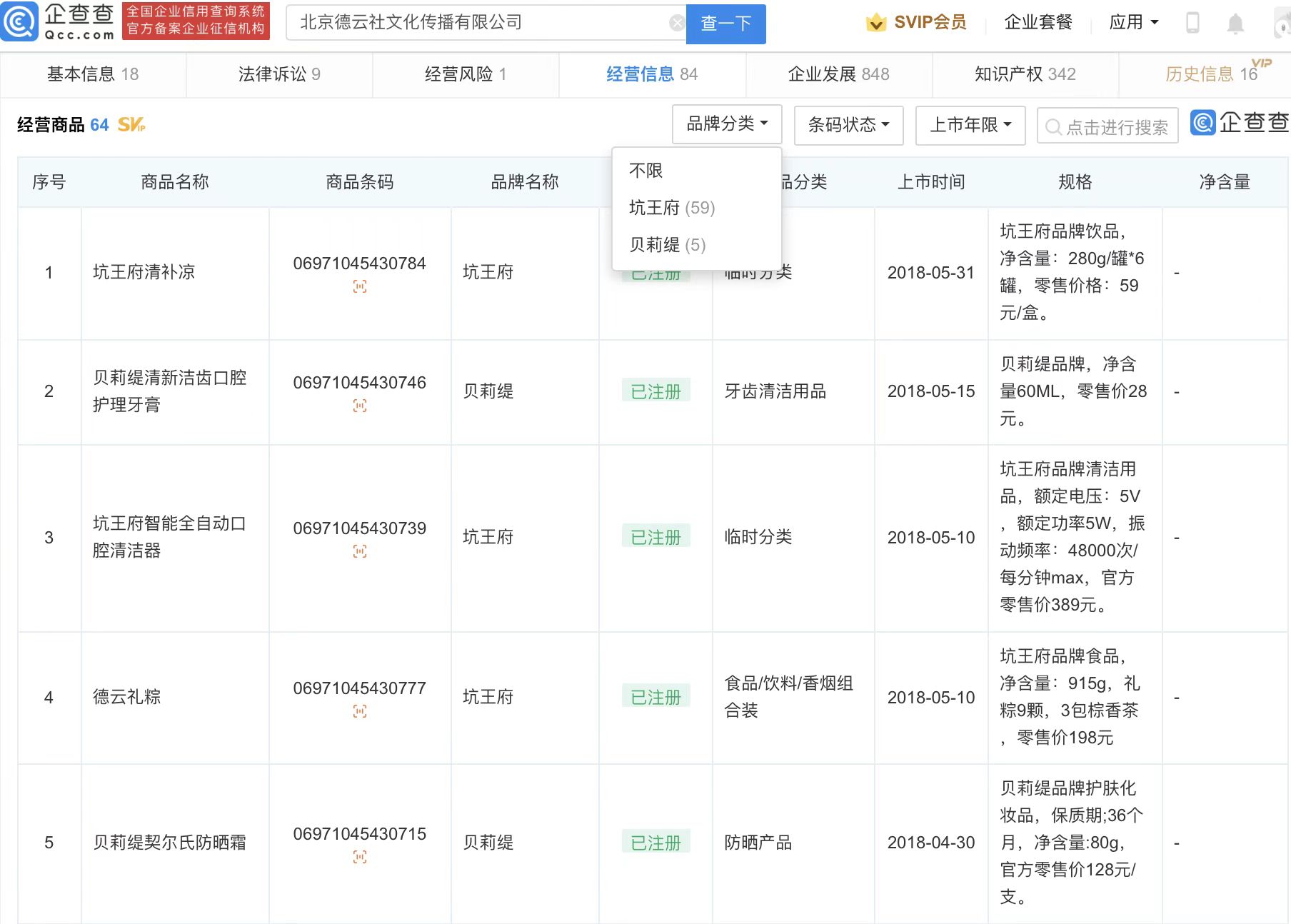The height and width of the screenshot is (924, 1291).
Task: Click category 食品/饮料/香烟组合装
Action: [789, 697]
